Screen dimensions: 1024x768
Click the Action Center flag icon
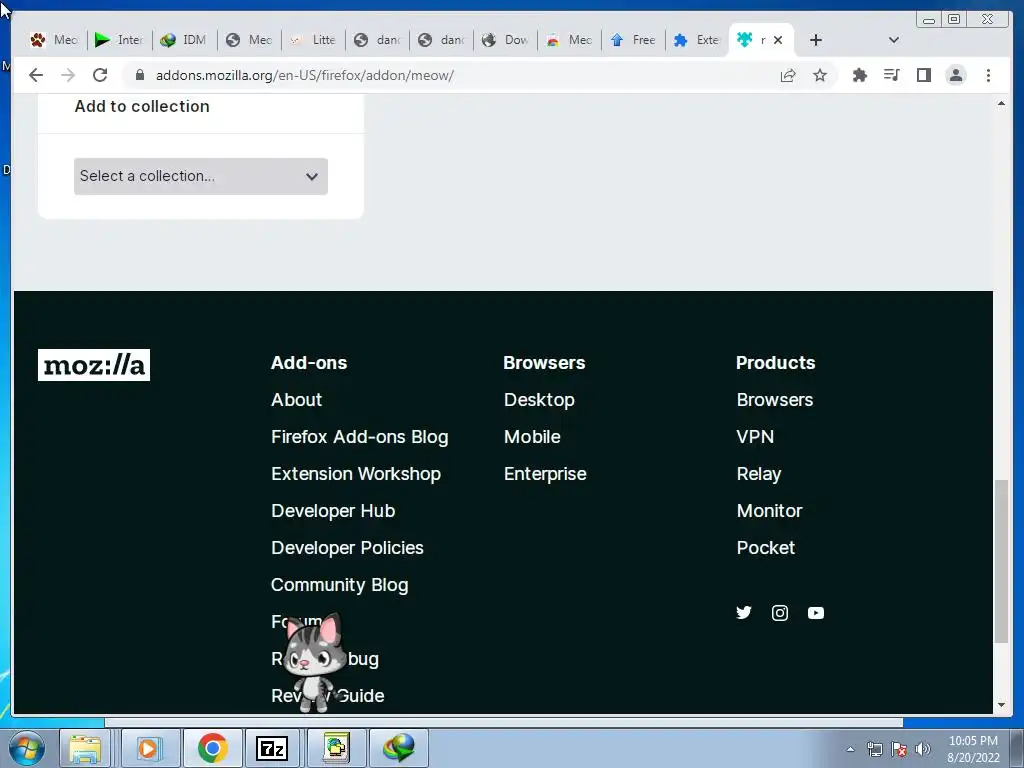899,749
